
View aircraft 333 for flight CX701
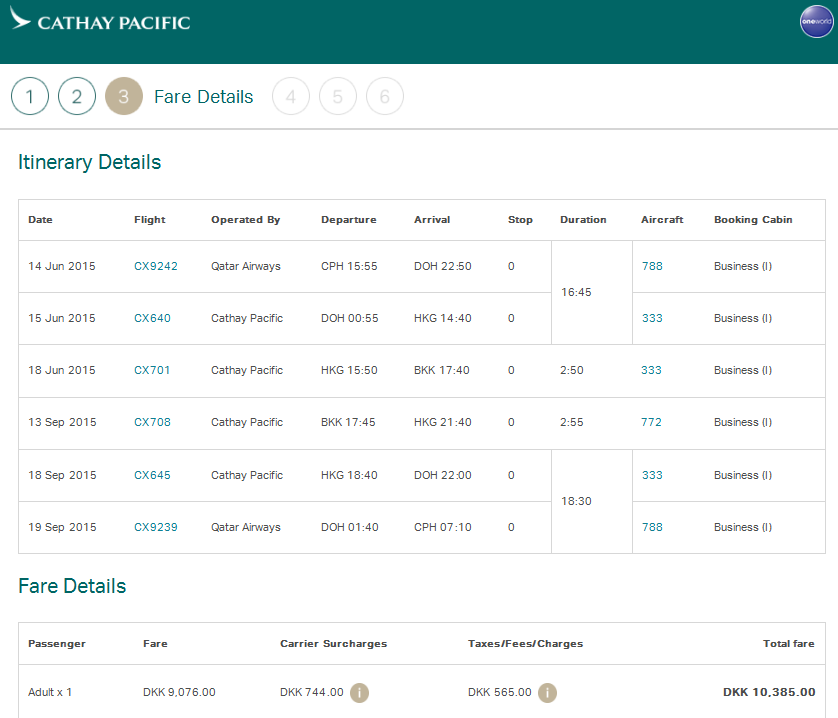tap(651, 370)
